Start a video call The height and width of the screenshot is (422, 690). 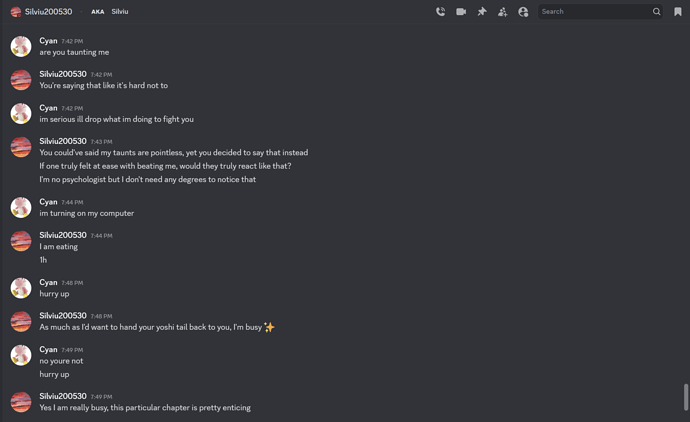tap(461, 12)
